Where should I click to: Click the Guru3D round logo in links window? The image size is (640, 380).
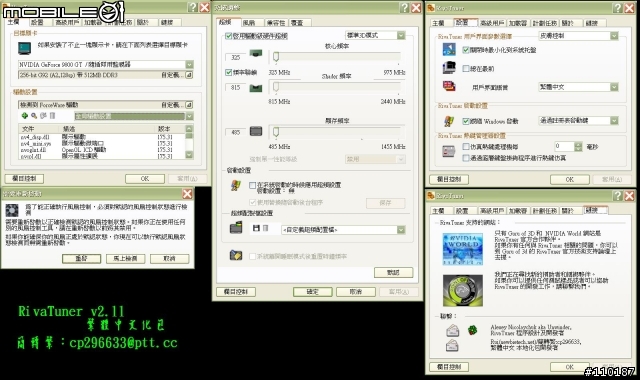point(462,291)
